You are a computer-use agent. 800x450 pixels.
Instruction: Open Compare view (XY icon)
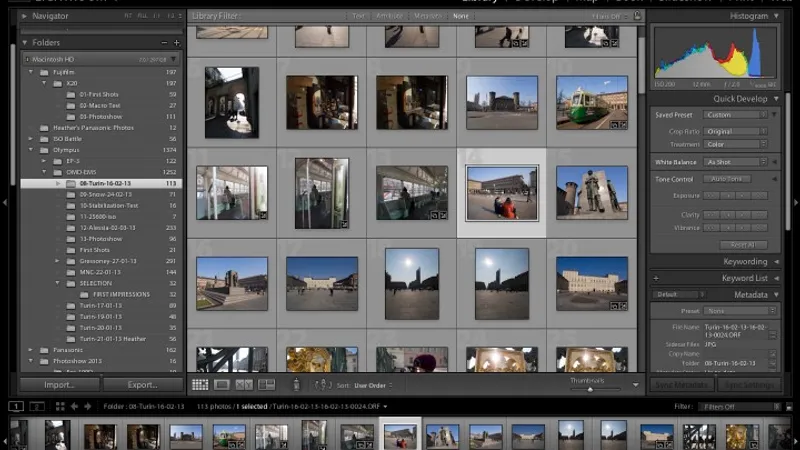click(x=244, y=385)
